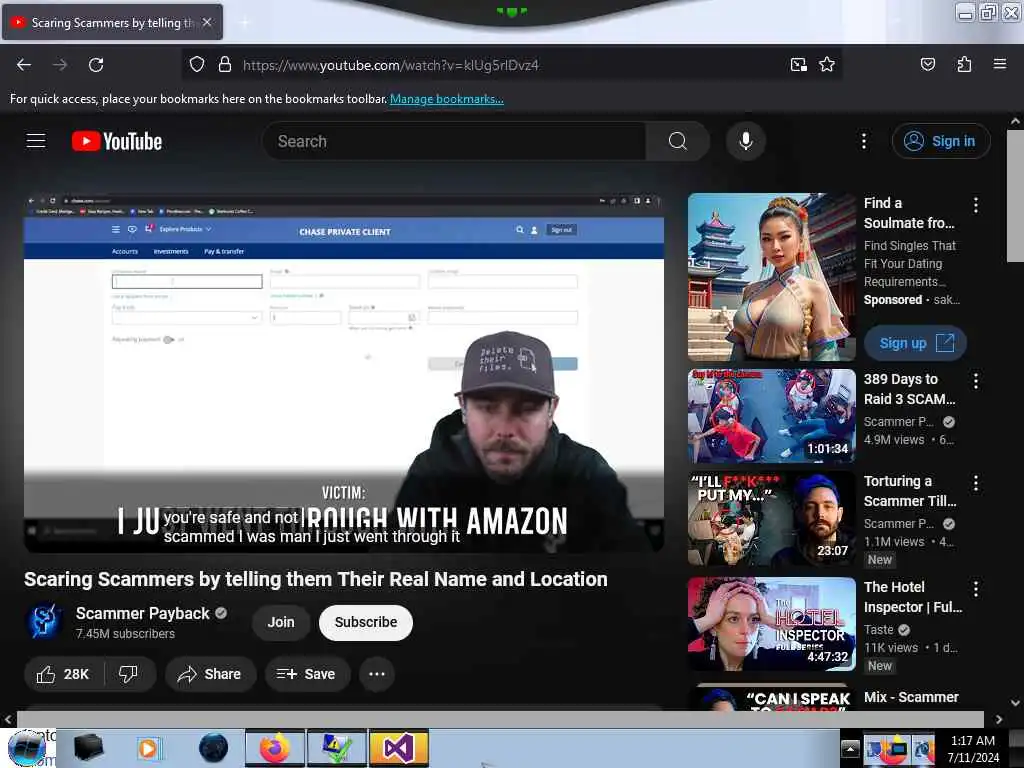This screenshot has width=1024, height=768.
Task: Click the search magnifier button
Action: click(x=678, y=141)
